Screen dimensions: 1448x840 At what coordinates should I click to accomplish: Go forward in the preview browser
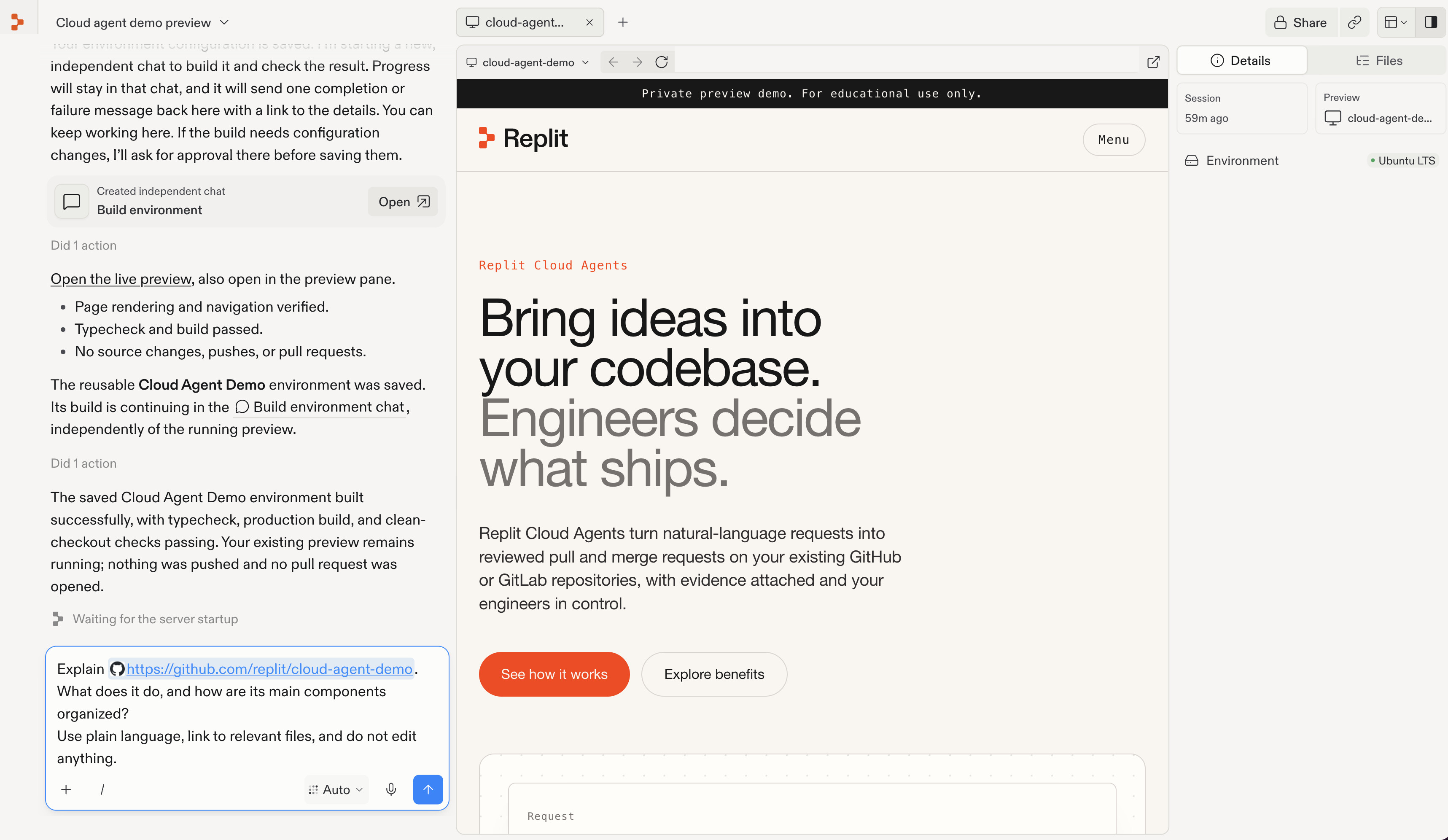coord(637,62)
